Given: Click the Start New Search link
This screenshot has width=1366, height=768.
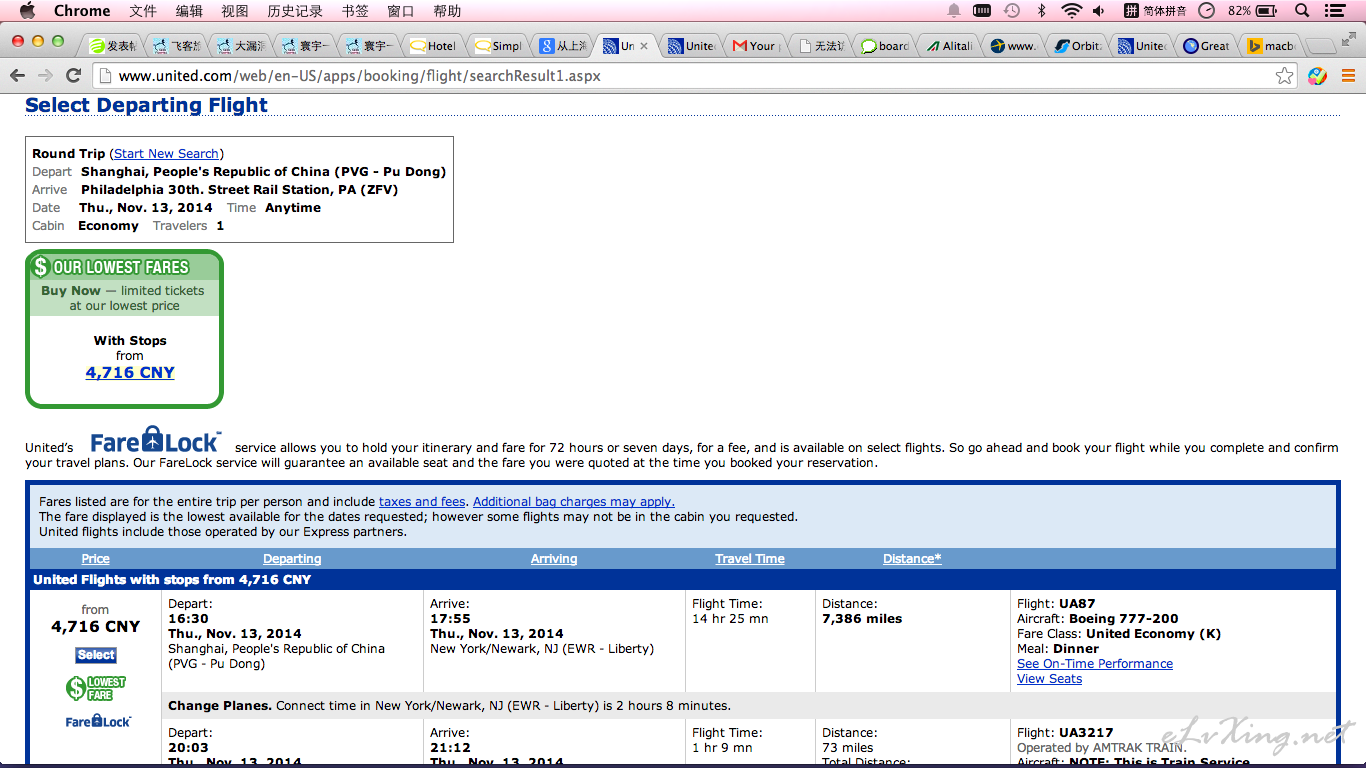Looking at the screenshot, I should [x=167, y=154].
